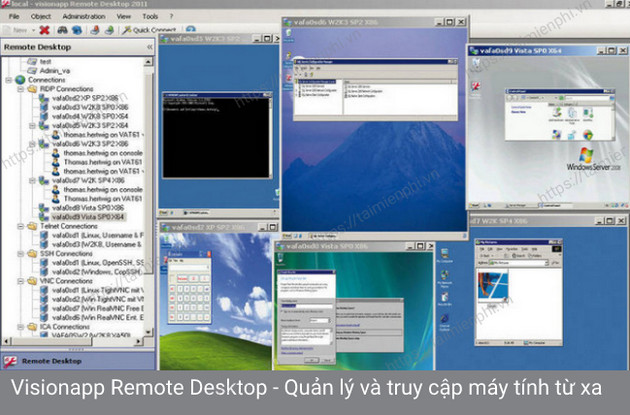Open the View menu
This screenshot has width=630, height=415.
123,16
